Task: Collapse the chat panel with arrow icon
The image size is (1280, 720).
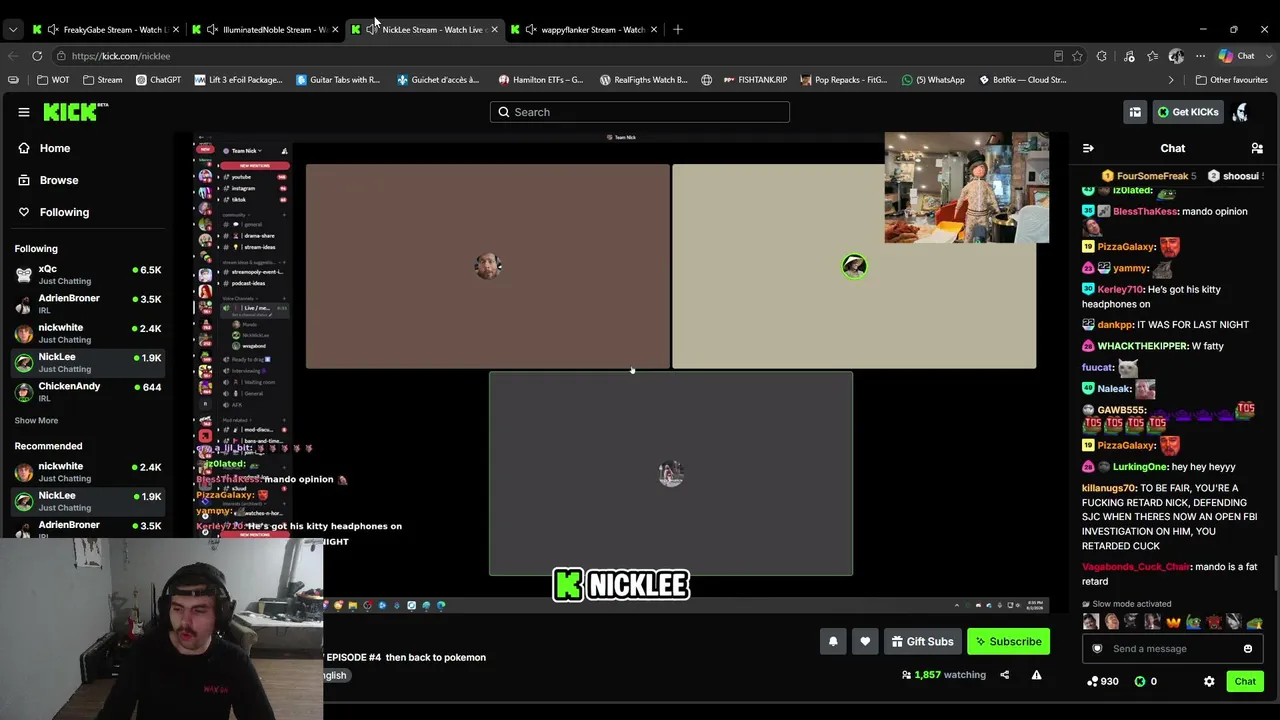Action: click(x=1088, y=148)
